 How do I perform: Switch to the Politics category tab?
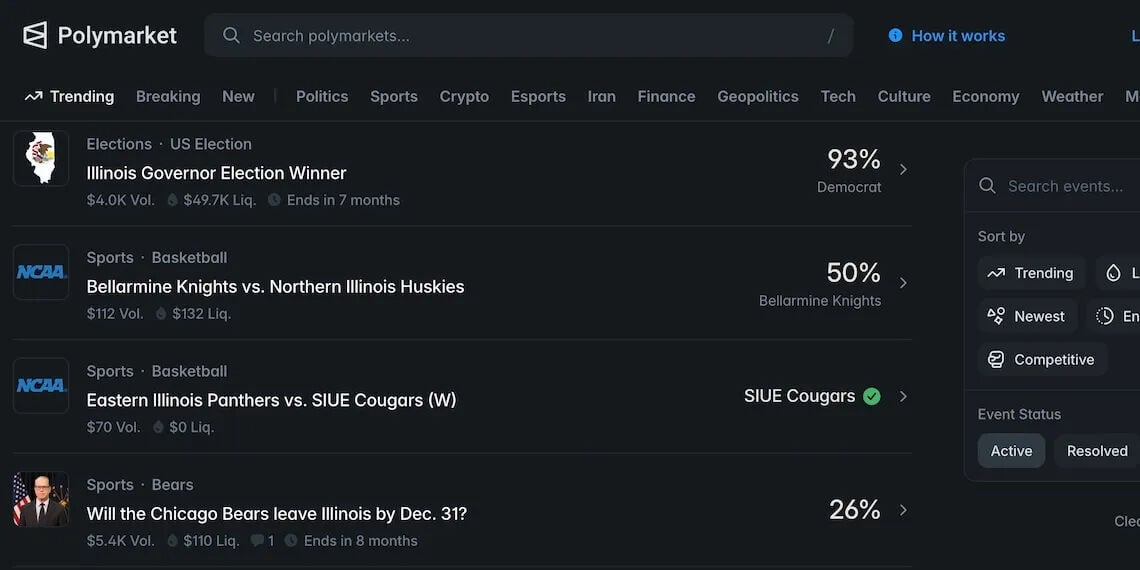click(x=322, y=97)
